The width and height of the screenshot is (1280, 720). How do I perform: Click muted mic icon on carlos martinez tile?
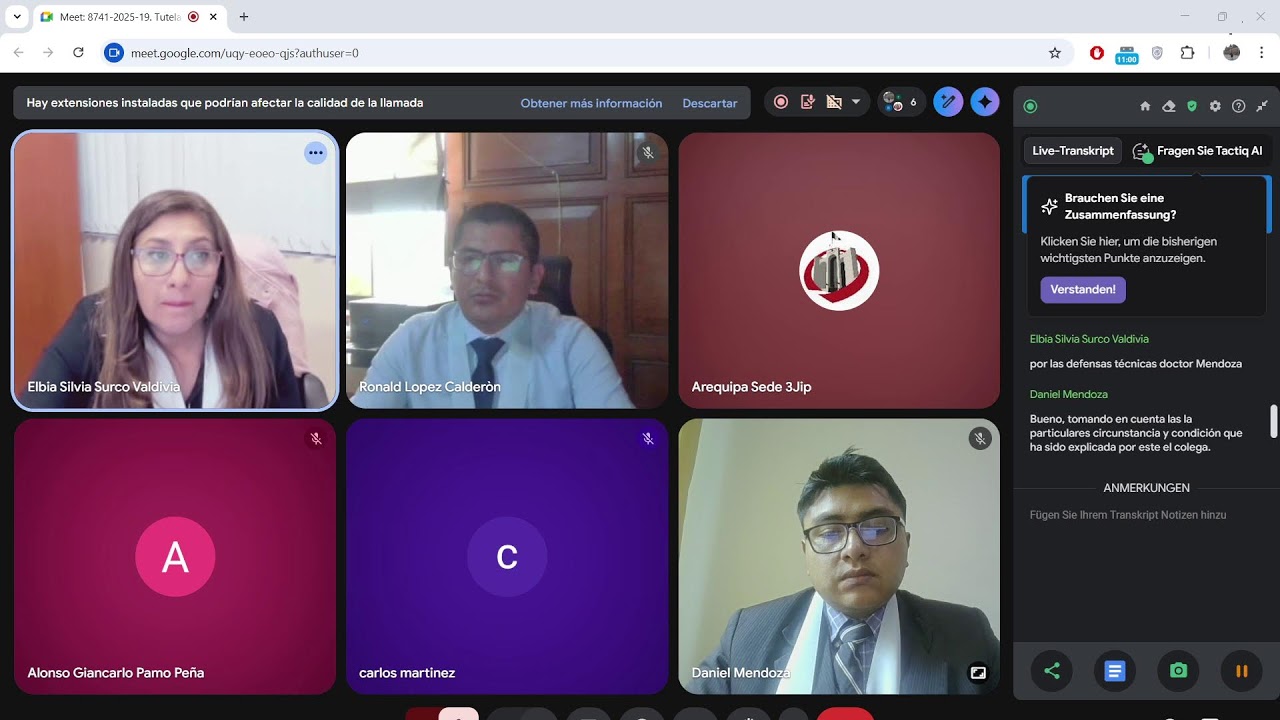point(648,439)
